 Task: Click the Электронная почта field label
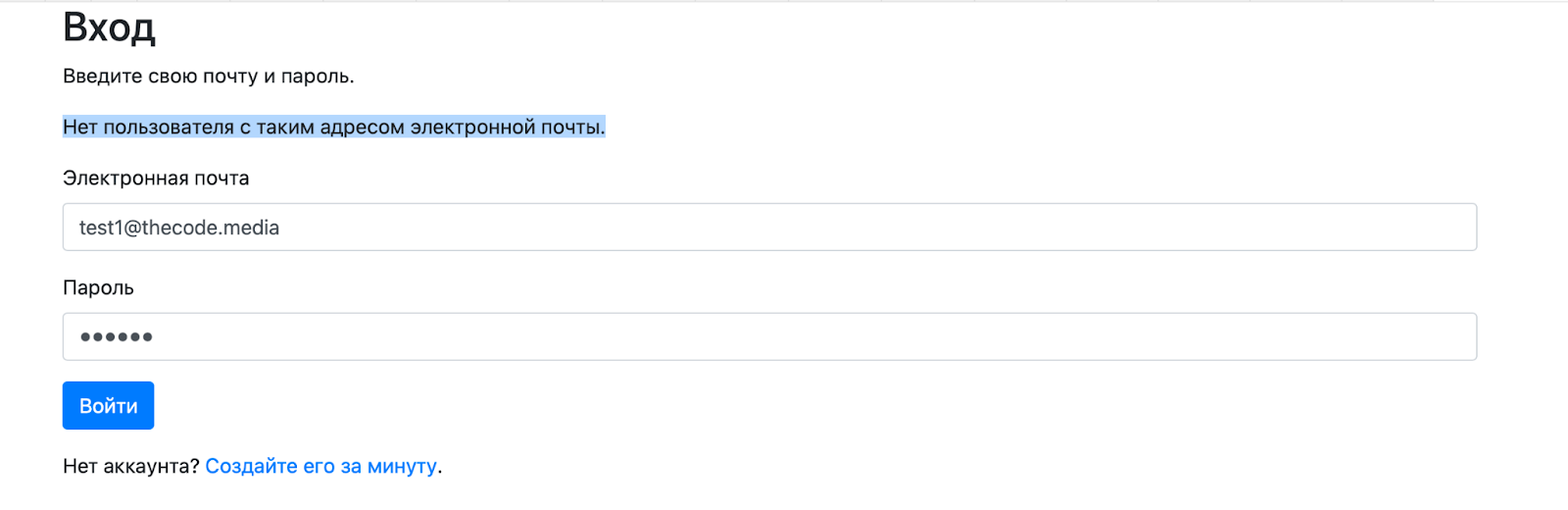[156, 178]
